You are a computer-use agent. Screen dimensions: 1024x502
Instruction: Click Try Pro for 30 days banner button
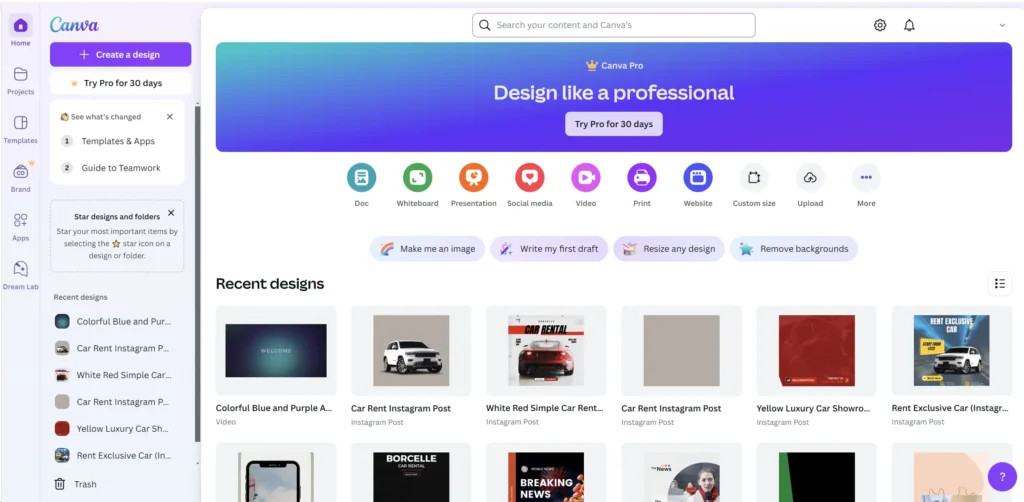coord(613,124)
